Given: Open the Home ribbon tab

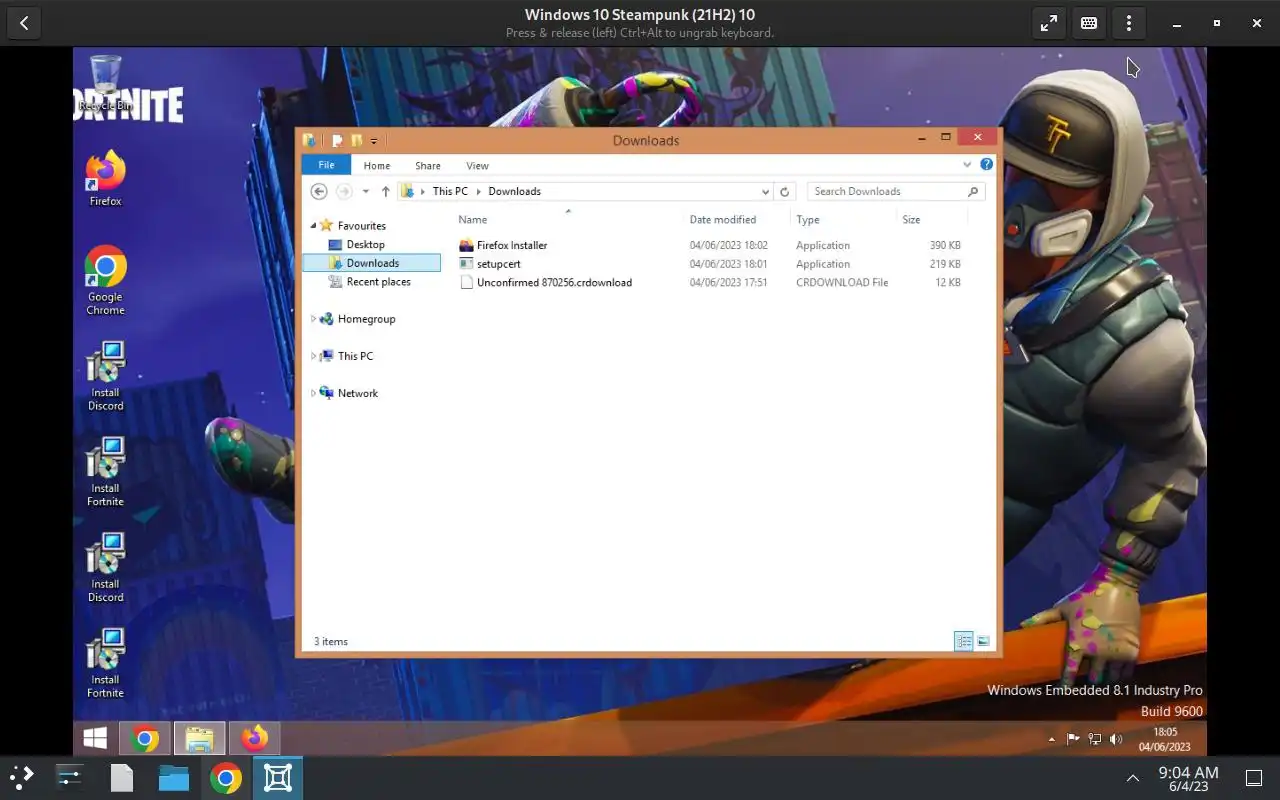Looking at the screenshot, I should pos(377,165).
